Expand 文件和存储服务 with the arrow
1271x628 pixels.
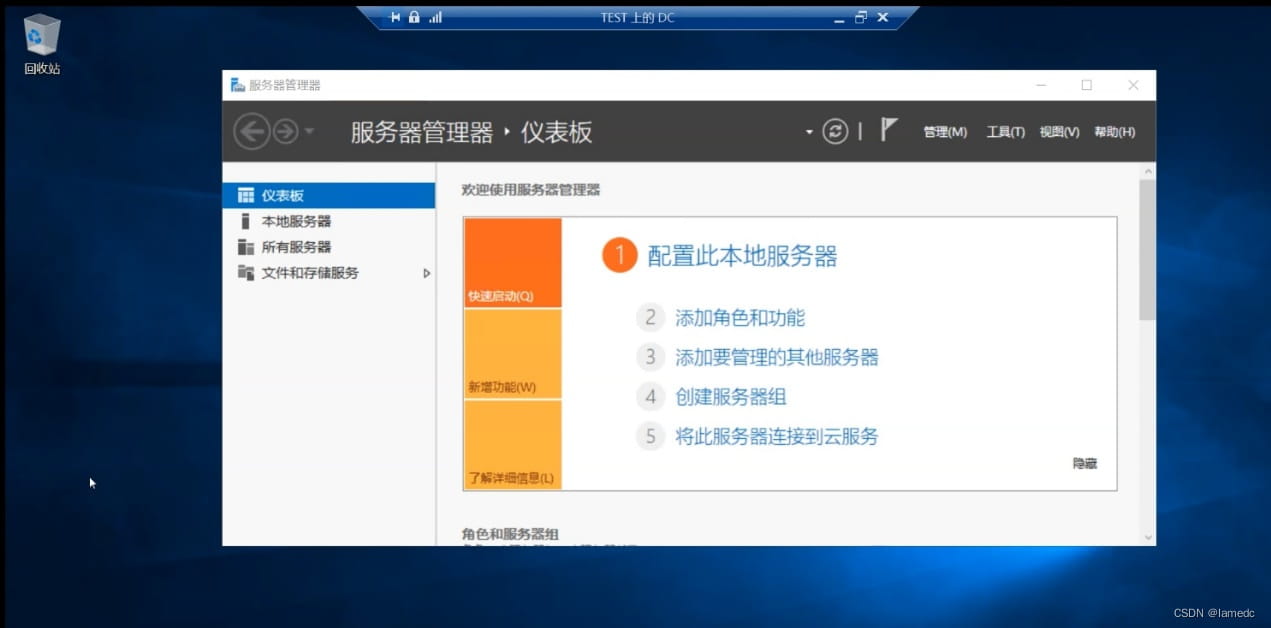(427, 273)
